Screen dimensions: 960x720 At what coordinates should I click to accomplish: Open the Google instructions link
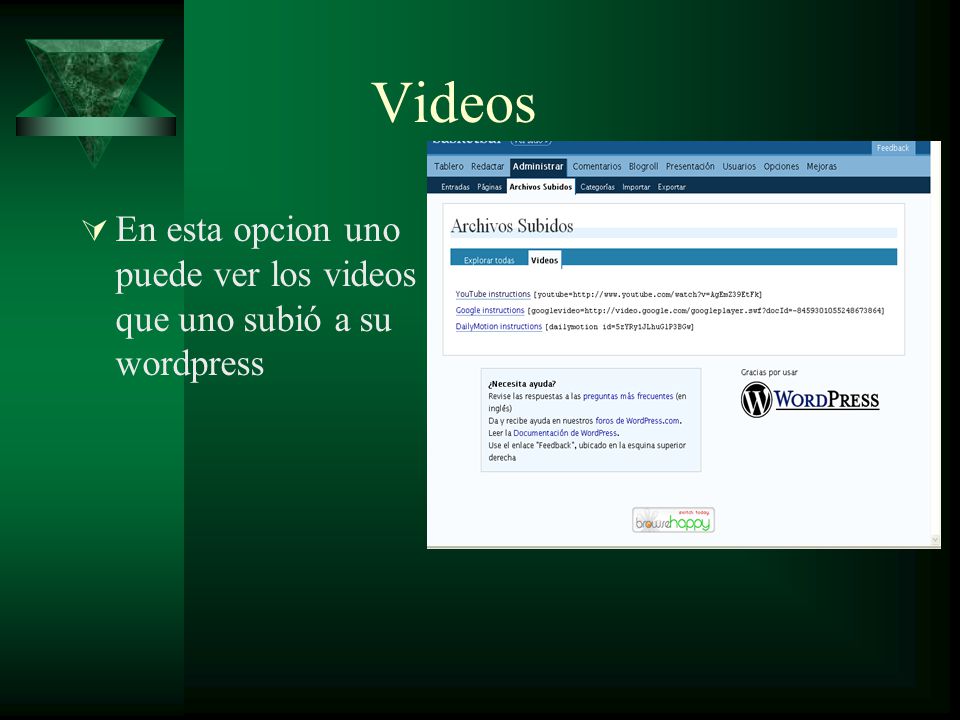click(490, 310)
